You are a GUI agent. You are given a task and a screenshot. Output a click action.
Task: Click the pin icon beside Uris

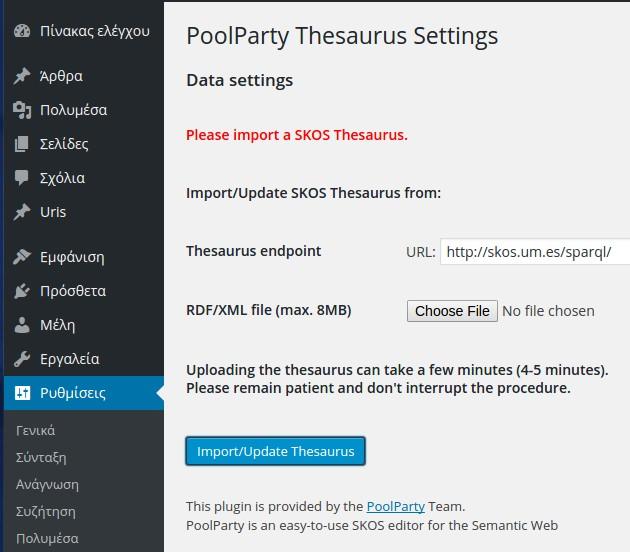22,212
